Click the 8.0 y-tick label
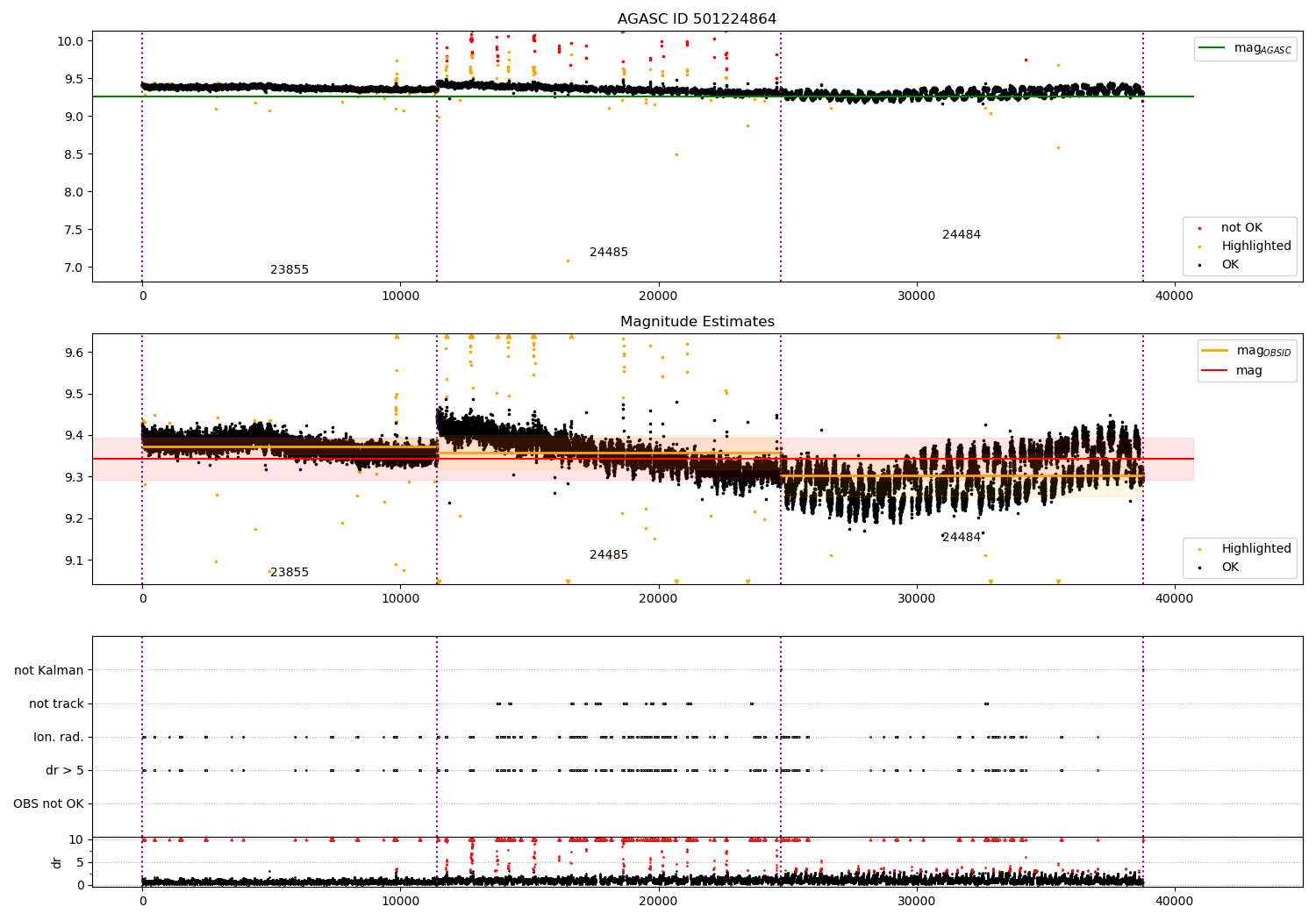 (74, 192)
